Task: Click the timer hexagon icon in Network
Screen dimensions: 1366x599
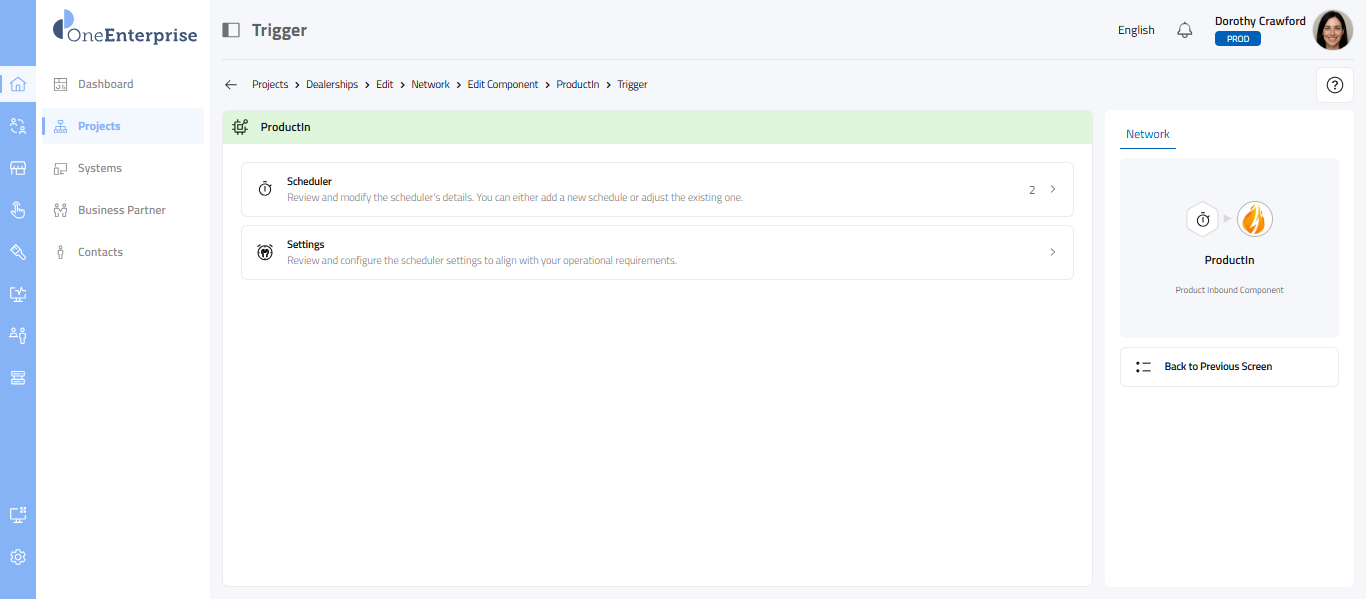Action: coord(1203,219)
